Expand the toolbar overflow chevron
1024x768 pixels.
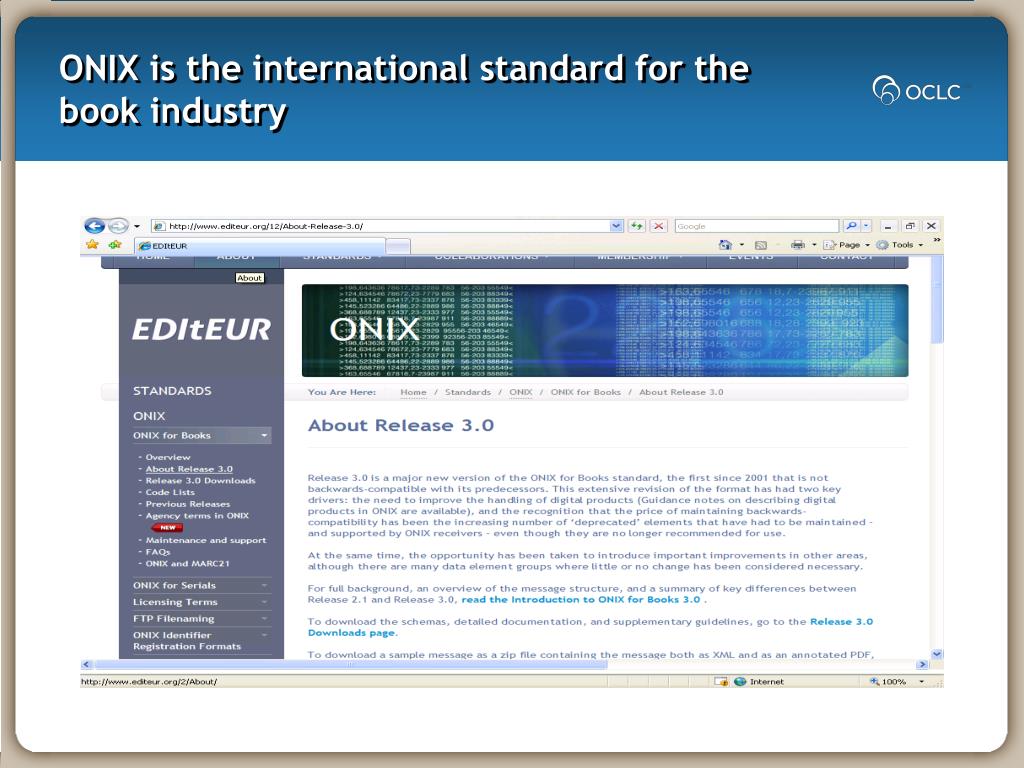pyautogui.click(x=936, y=240)
